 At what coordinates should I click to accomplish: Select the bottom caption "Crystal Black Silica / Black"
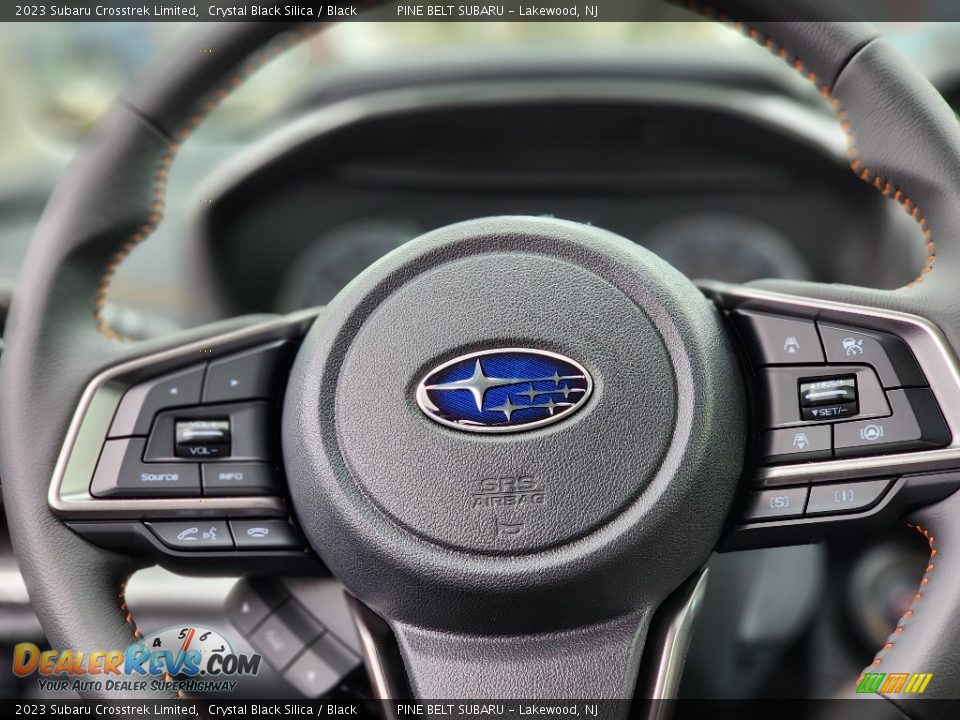(x=282, y=710)
